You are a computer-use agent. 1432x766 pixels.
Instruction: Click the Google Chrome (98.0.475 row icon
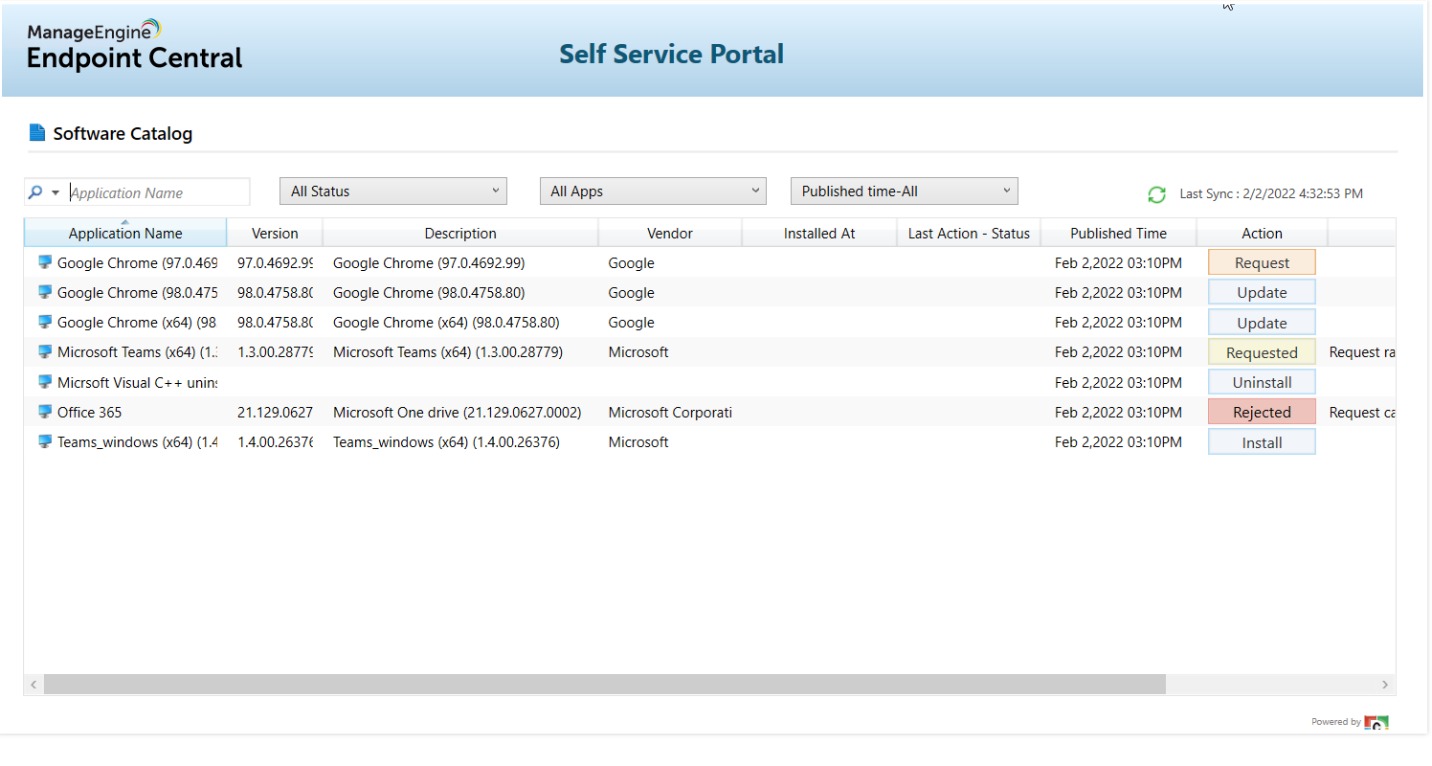44,293
